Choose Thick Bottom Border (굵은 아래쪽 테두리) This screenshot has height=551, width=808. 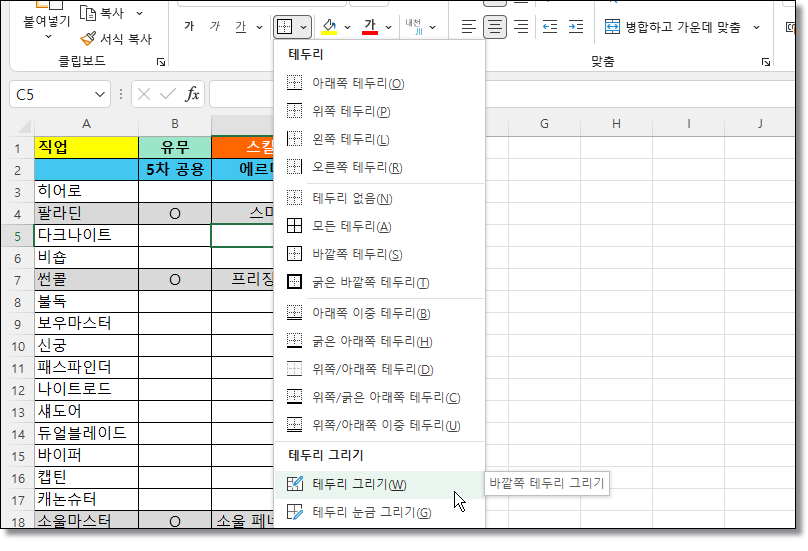tap(380, 341)
